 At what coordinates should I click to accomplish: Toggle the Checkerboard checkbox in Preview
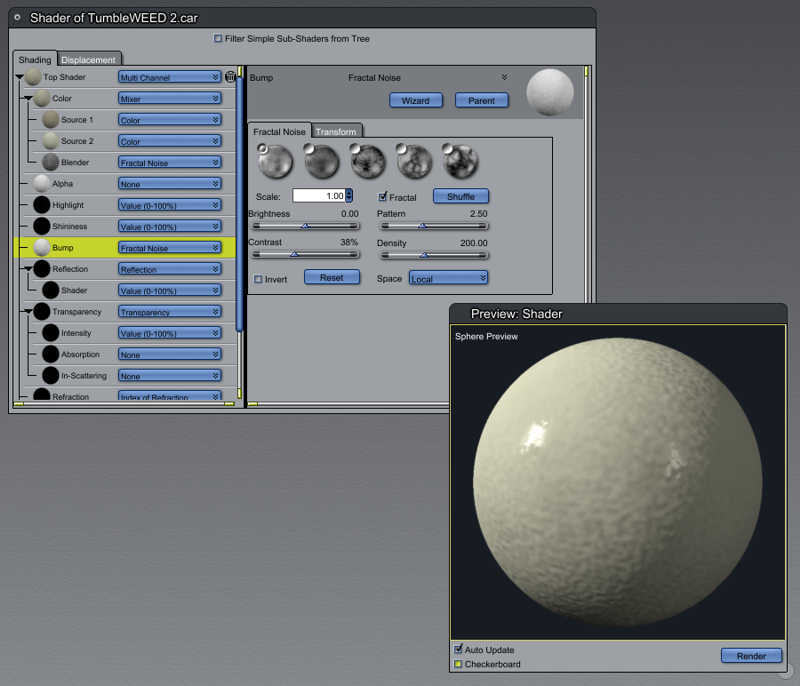click(x=458, y=664)
